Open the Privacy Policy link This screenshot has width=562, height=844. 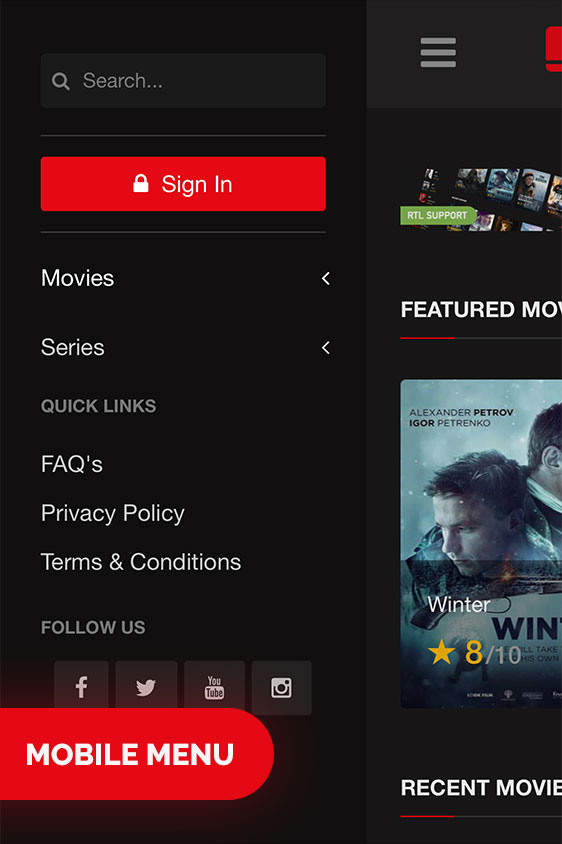(113, 513)
